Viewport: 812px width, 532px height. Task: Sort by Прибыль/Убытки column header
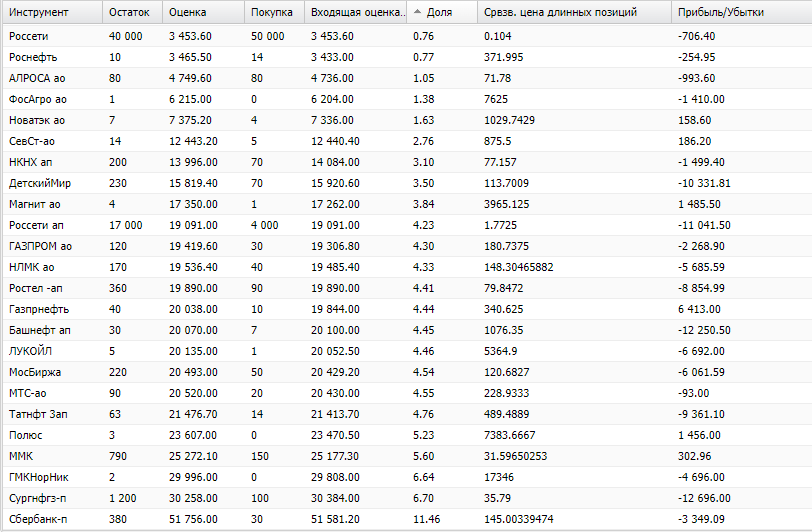click(742, 12)
